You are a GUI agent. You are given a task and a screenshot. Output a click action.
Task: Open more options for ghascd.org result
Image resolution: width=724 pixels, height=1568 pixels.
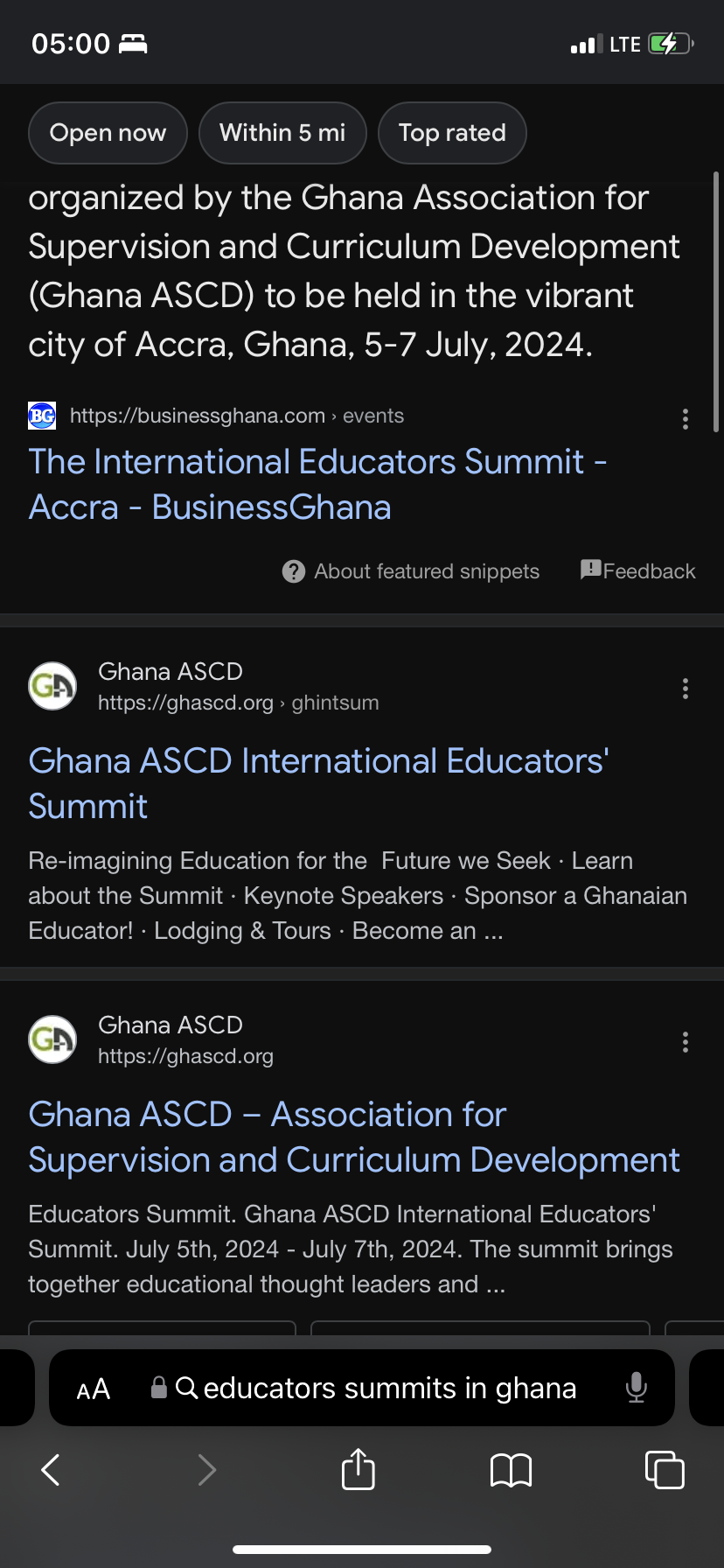click(x=686, y=1042)
